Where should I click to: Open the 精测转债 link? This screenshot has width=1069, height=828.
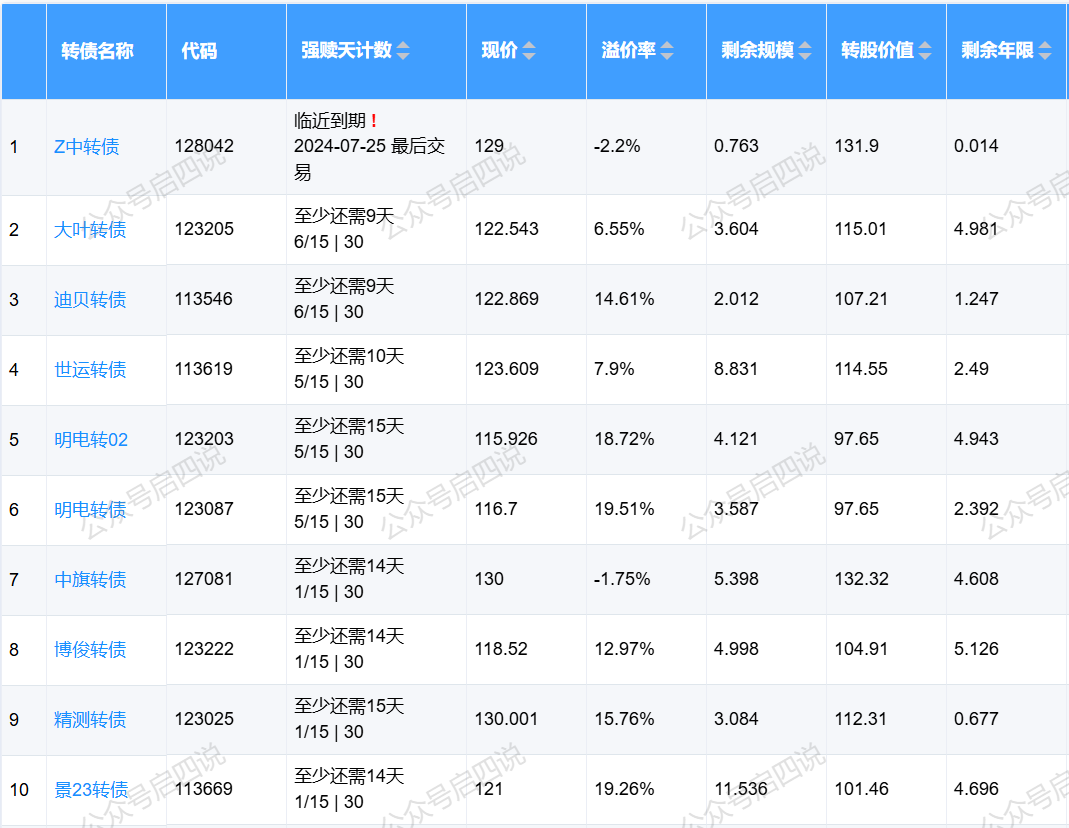coord(90,720)
